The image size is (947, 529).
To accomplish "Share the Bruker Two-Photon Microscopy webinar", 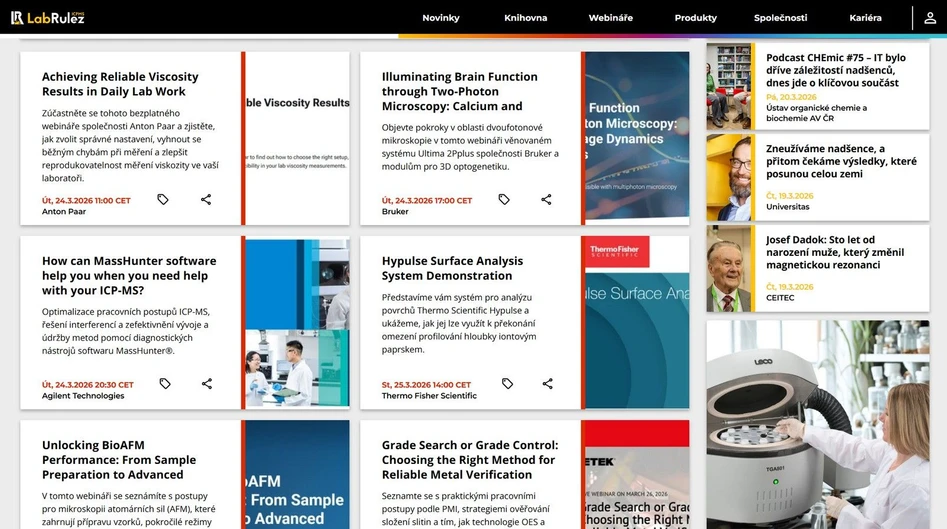I will pos(546,200).
